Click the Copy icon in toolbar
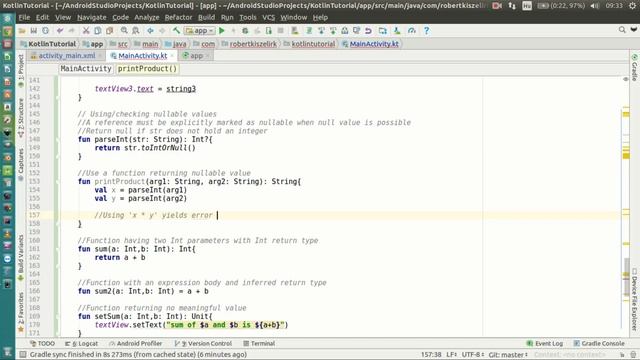Screen dimensions: 640x360 coord(98,31)
